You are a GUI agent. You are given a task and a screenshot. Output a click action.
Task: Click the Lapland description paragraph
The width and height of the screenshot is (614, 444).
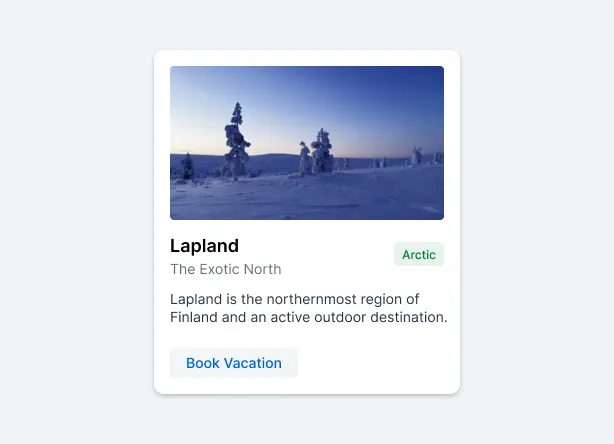(x=308, y=308)
